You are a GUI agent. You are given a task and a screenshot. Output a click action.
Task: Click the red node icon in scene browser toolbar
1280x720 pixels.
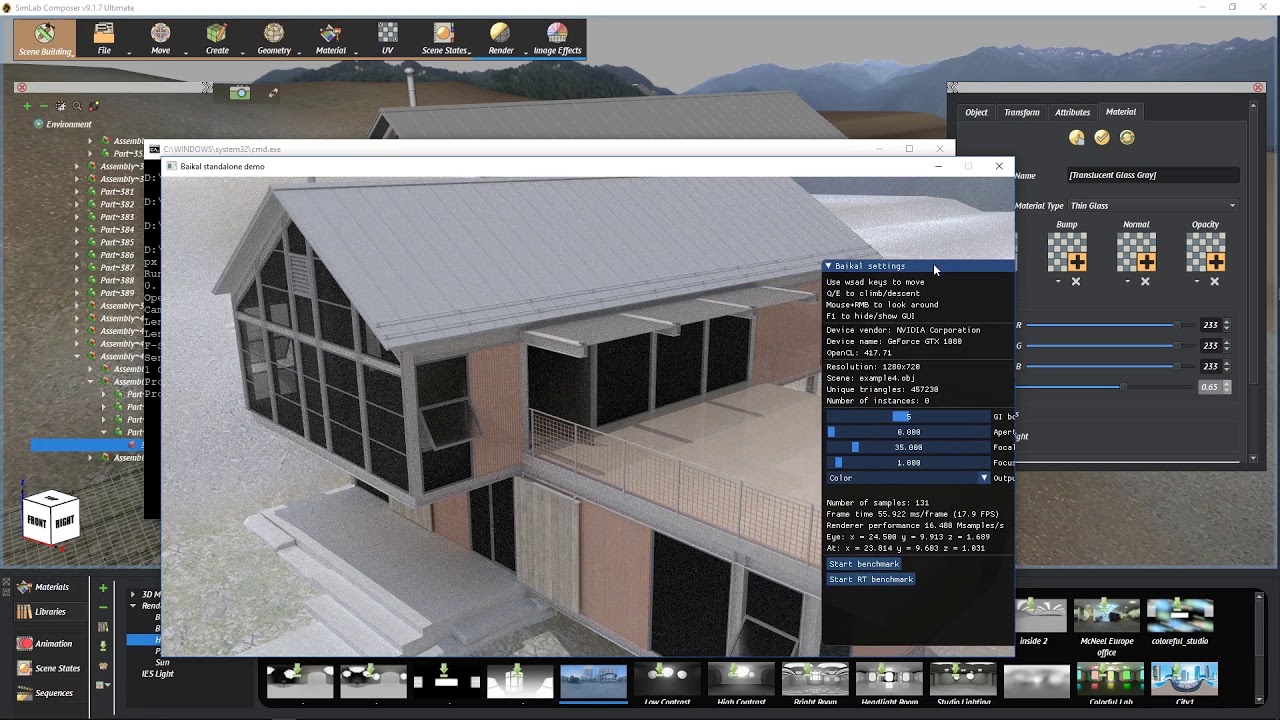[x=94, y=106]
